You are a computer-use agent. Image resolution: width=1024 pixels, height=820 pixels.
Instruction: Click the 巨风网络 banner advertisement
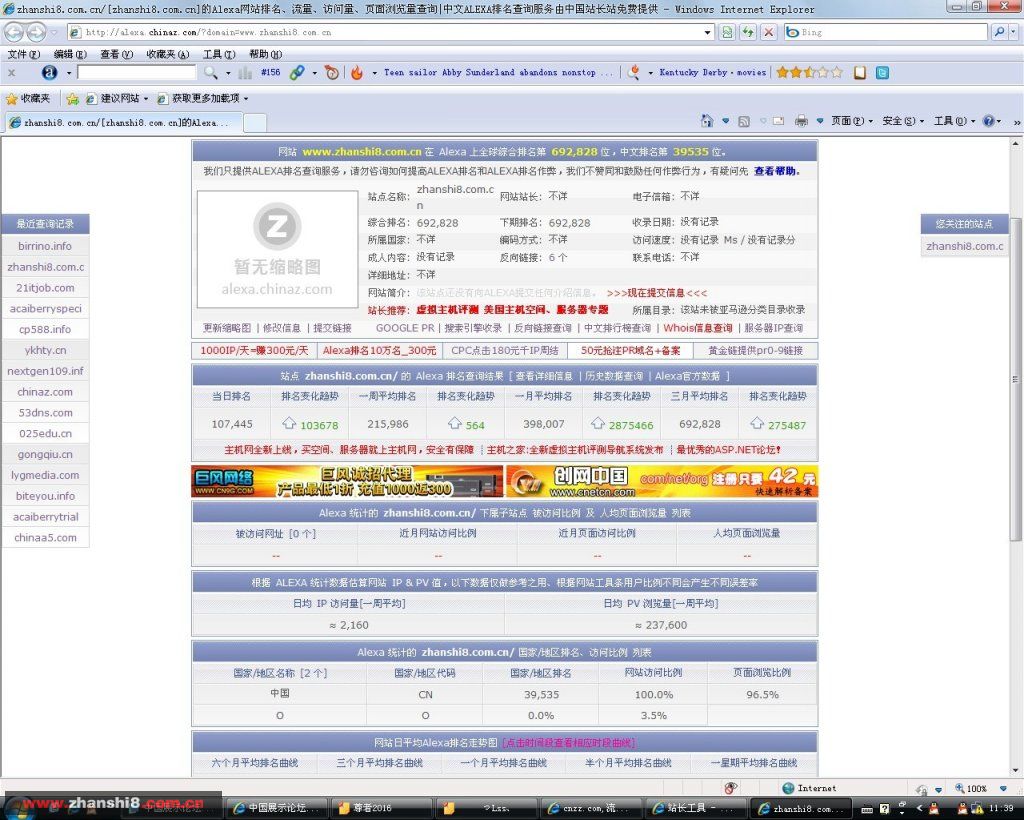(347, 482)
